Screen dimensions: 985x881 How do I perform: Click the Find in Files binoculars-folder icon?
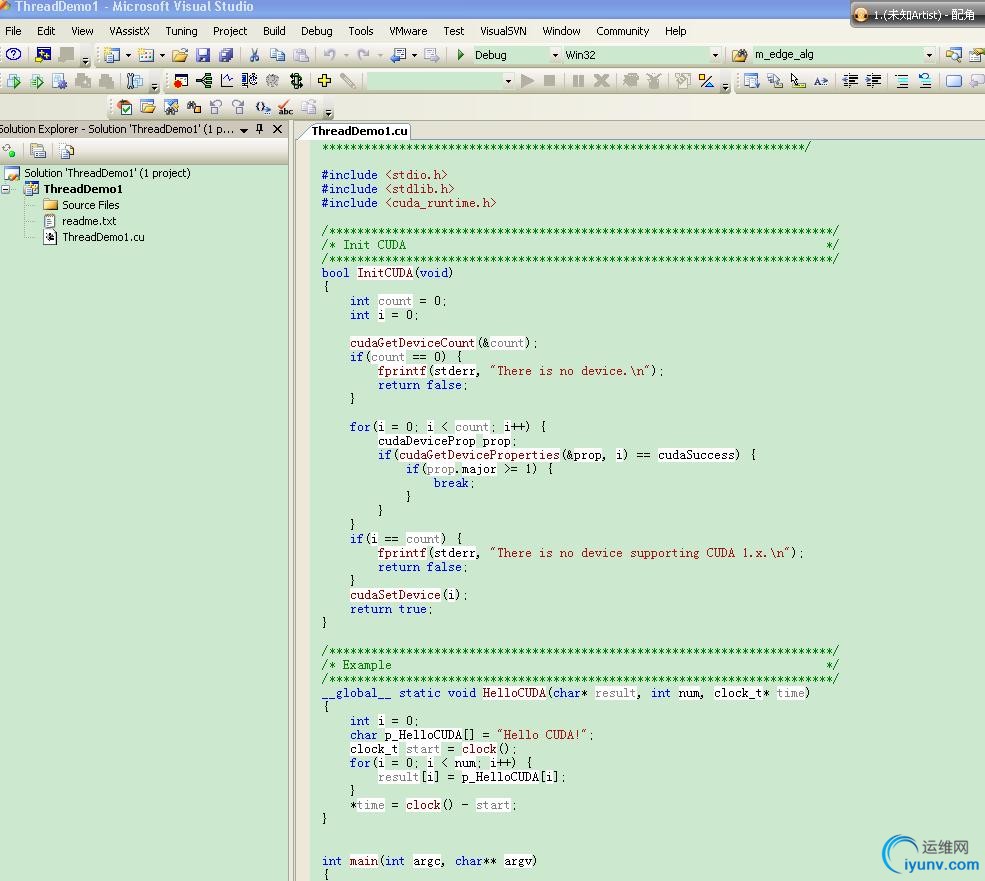pyautogui.click(x=739, y=55)
